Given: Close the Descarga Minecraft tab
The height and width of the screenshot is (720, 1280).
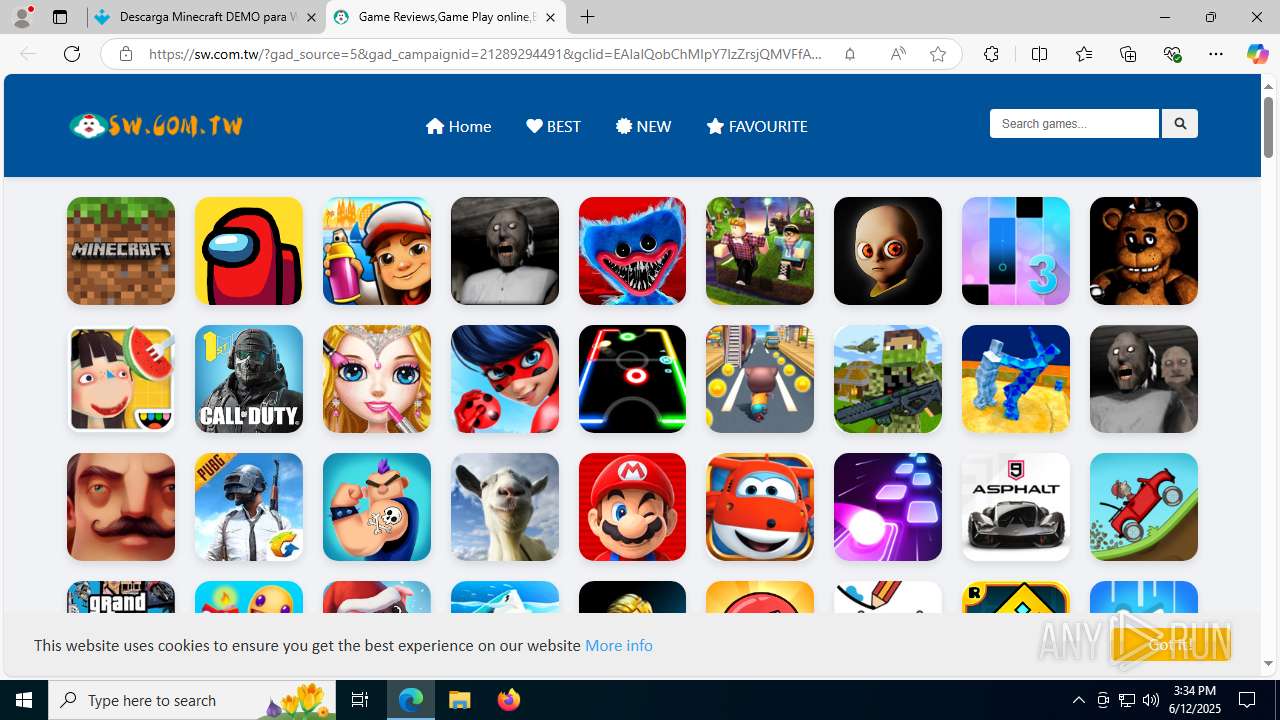Looking at the screenshot, I should [310, 17].
